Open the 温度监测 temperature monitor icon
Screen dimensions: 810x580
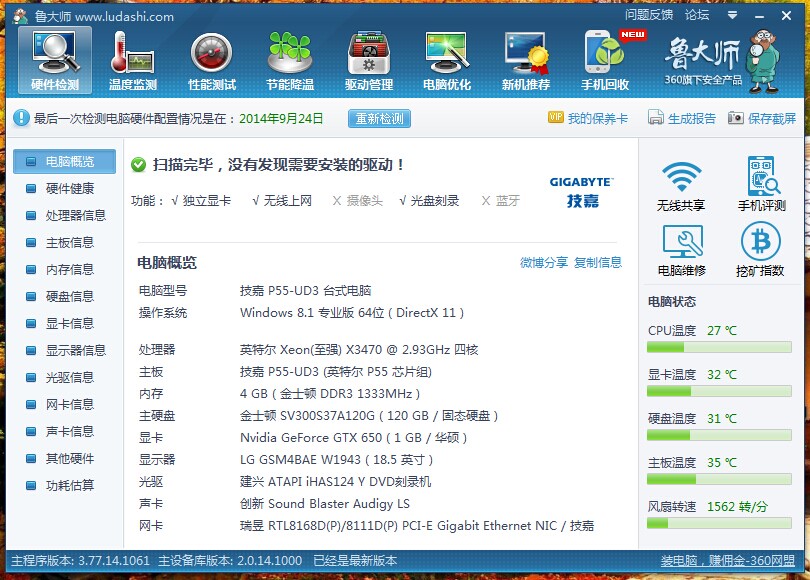coord(132,60)
